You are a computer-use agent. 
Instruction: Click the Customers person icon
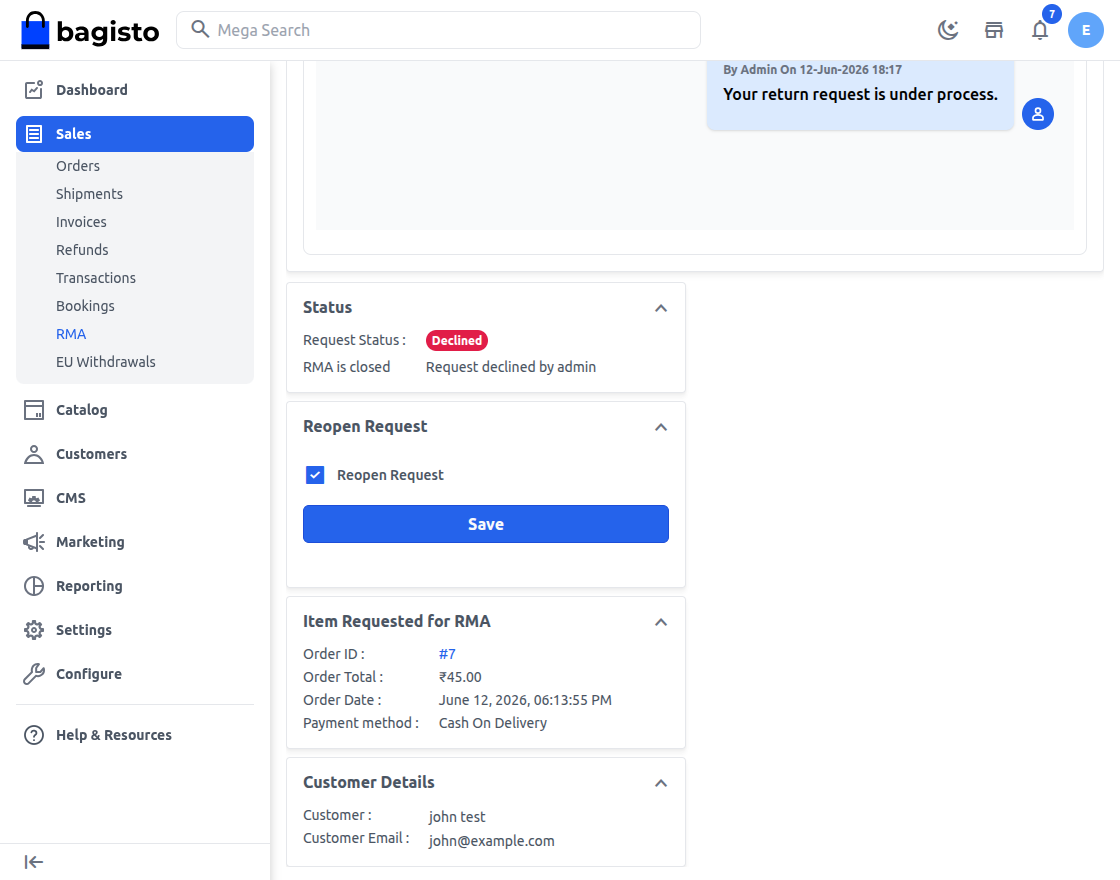[x=34, y=454]
